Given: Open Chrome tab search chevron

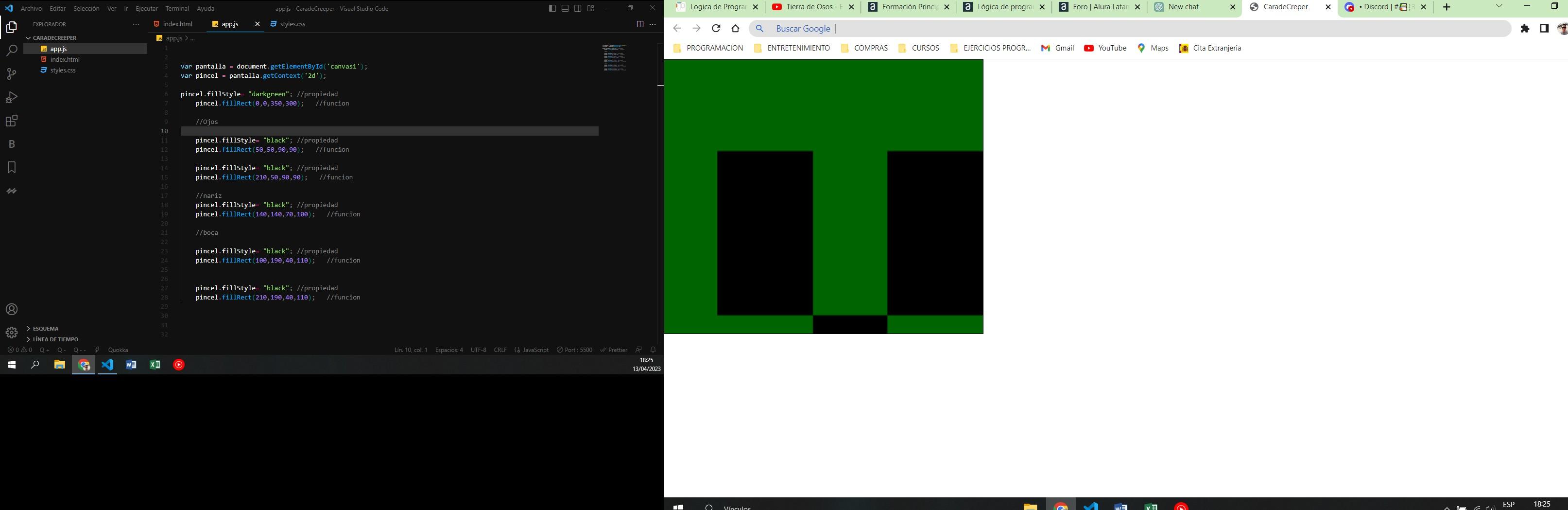Looking at the screenshot, I should coord(1499,6).
